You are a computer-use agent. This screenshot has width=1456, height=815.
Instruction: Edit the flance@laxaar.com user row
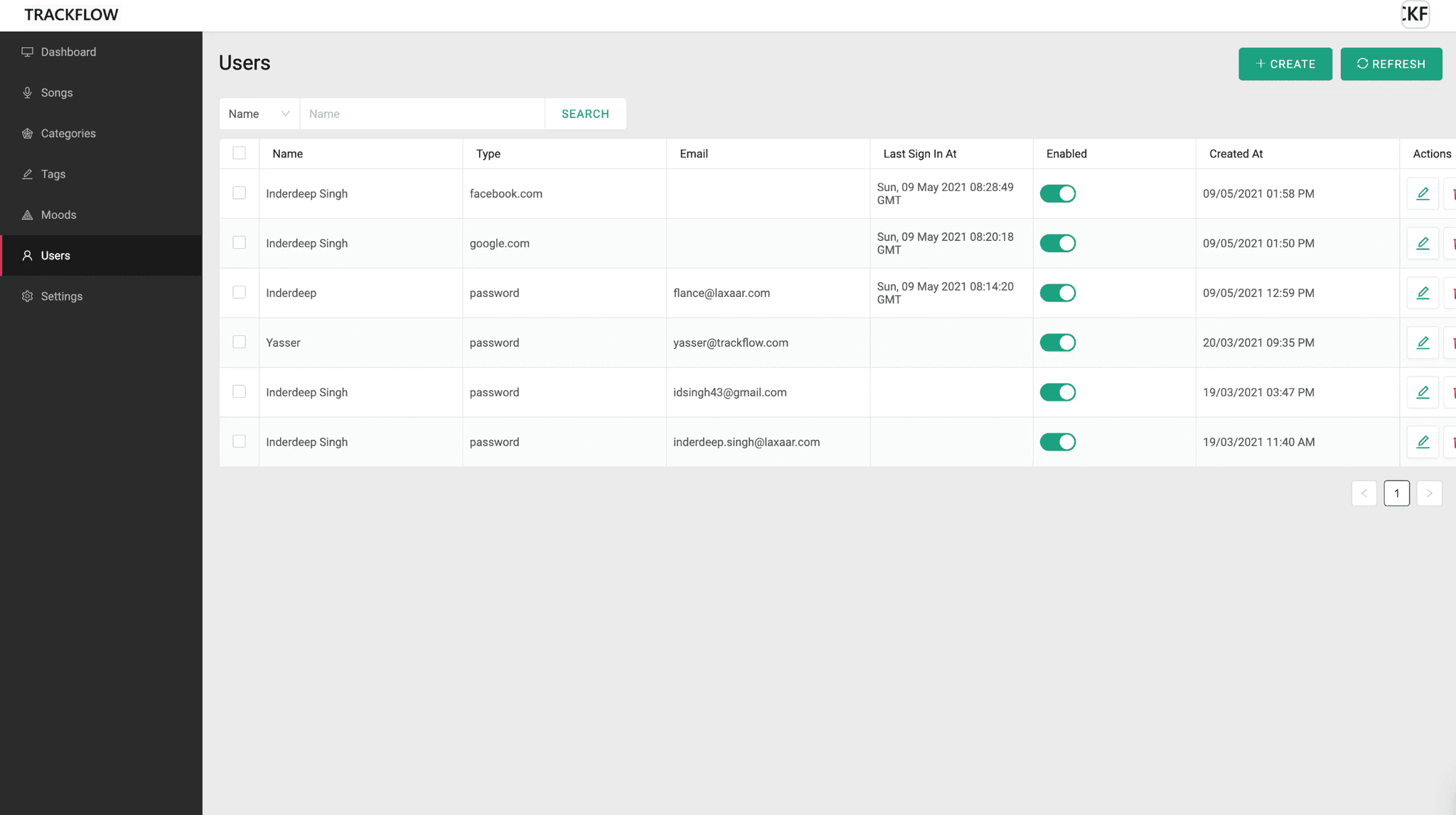click(1423, 293)
